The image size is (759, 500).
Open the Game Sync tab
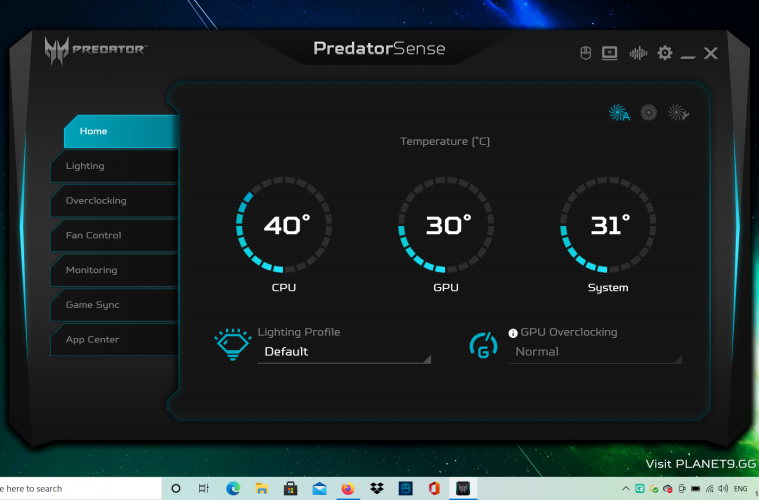pos(115,305)
